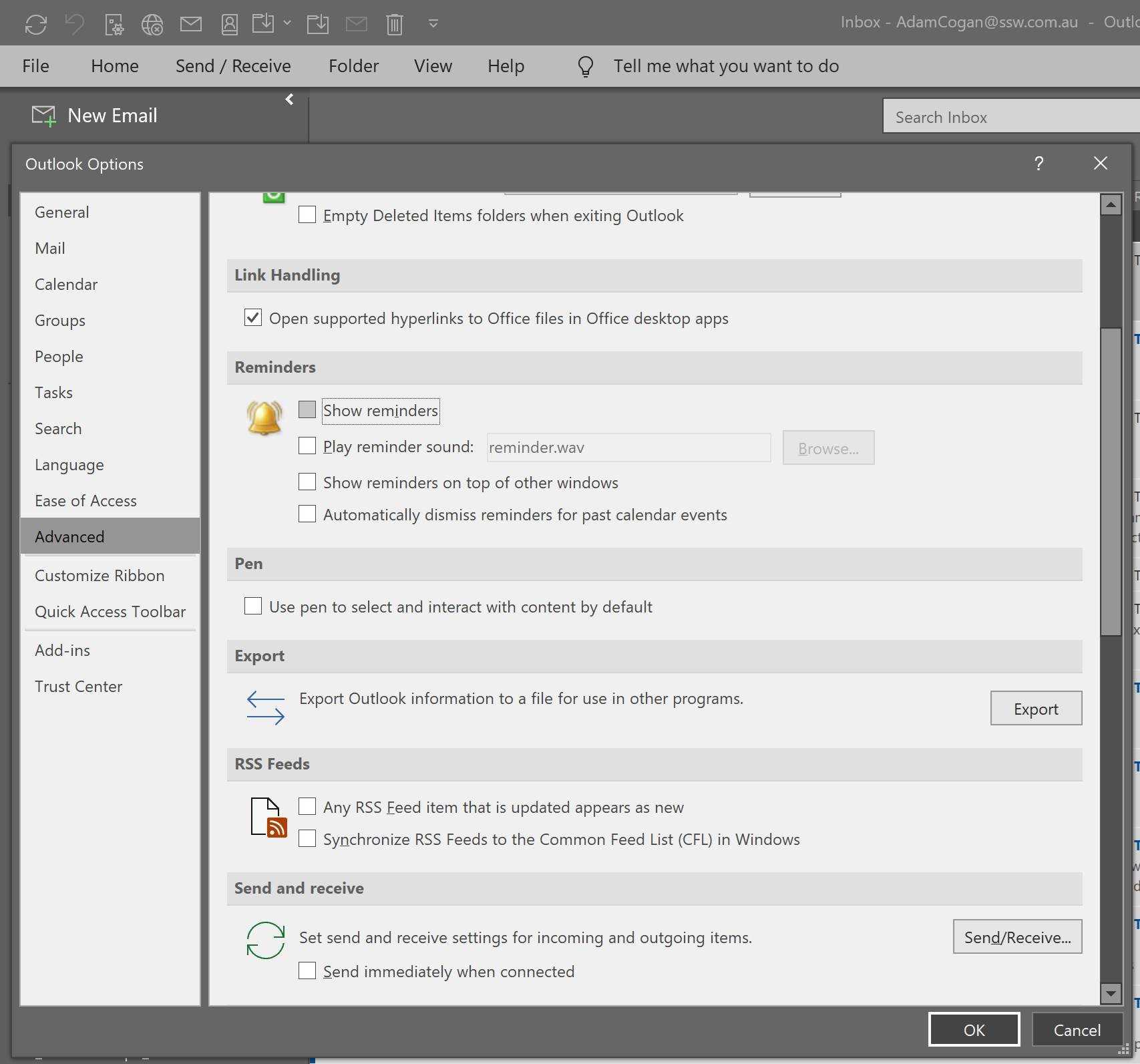The image size is (1140, 1064).
Task: Click the Work Offline globe icon
Action: [152, 25]
